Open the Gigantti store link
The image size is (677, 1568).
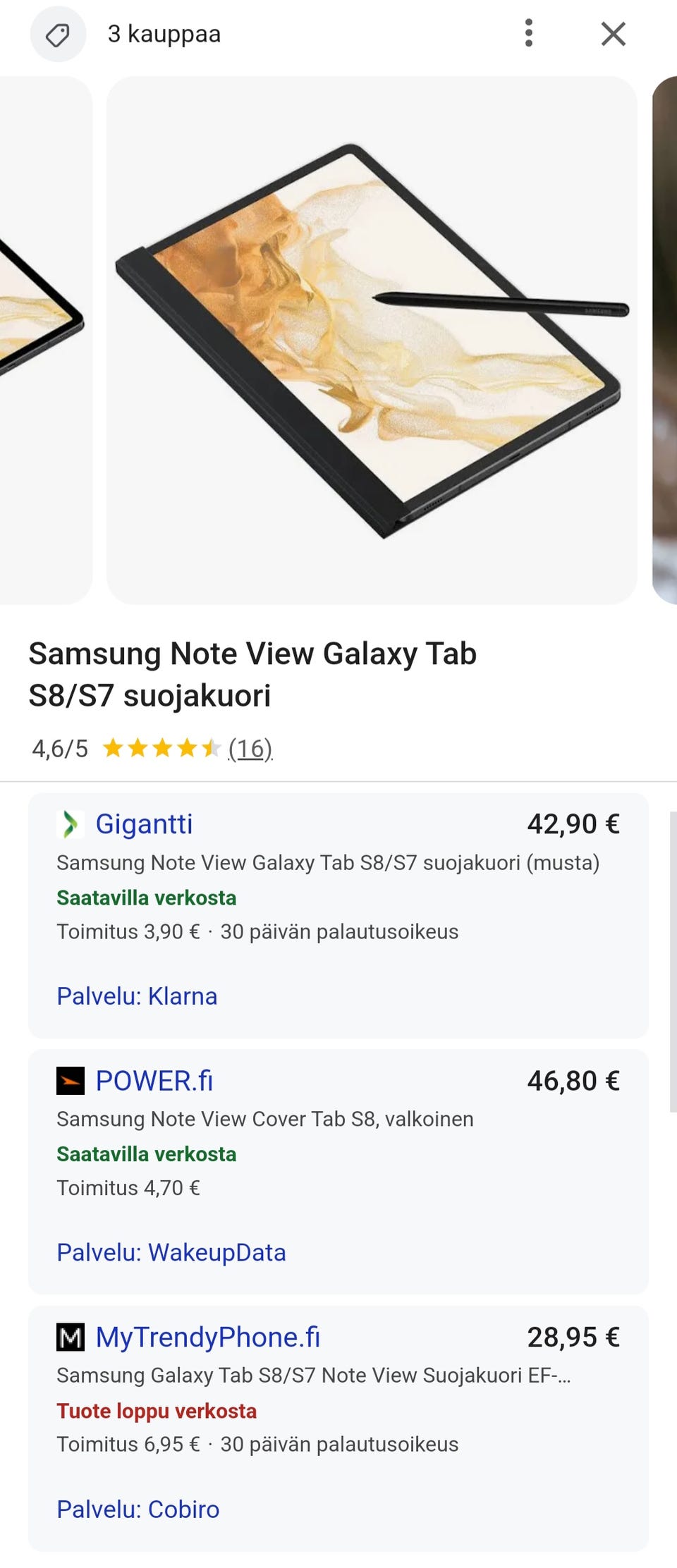[144, 824]
